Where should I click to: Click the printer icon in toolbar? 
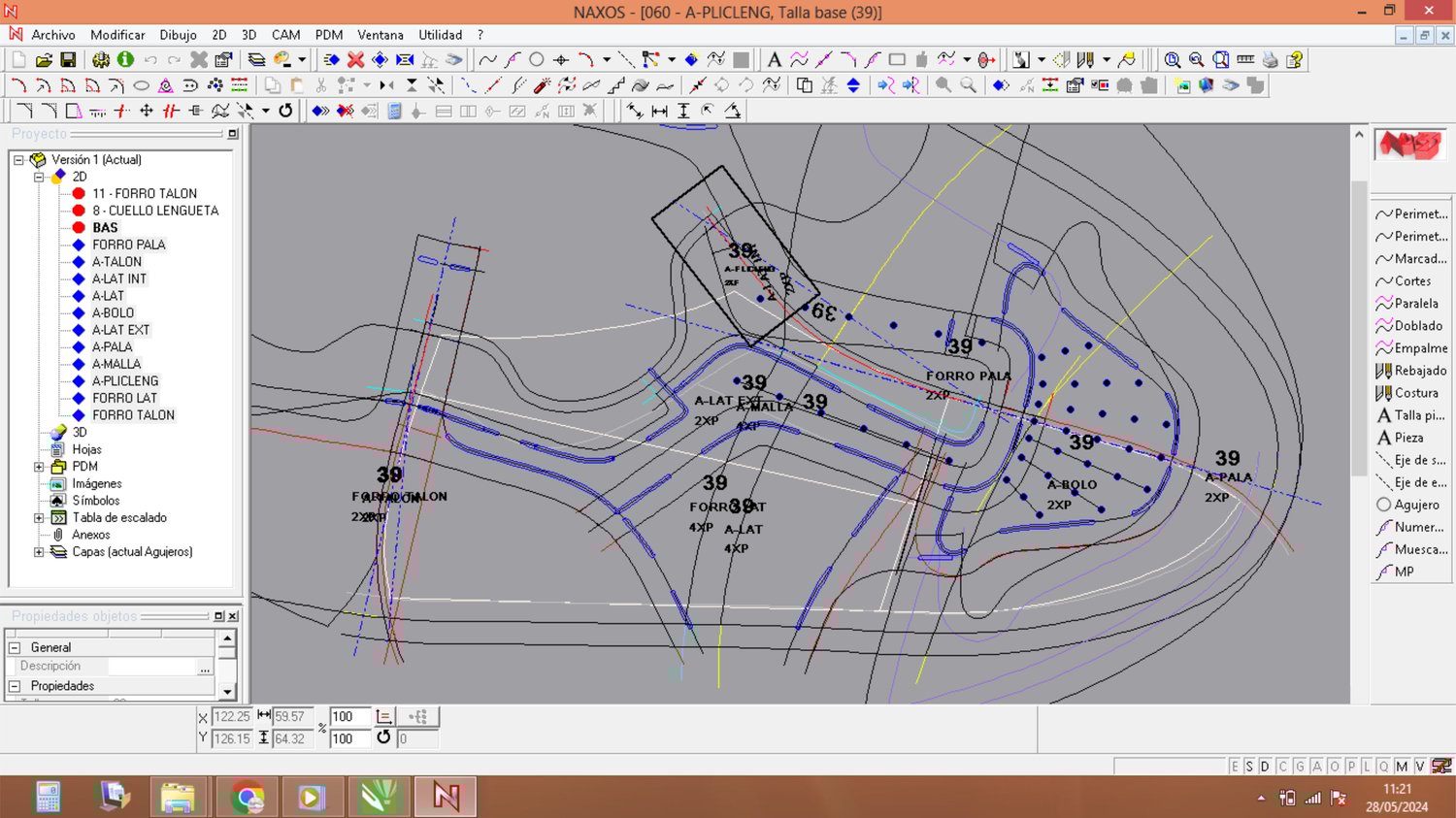[1270, 60]
